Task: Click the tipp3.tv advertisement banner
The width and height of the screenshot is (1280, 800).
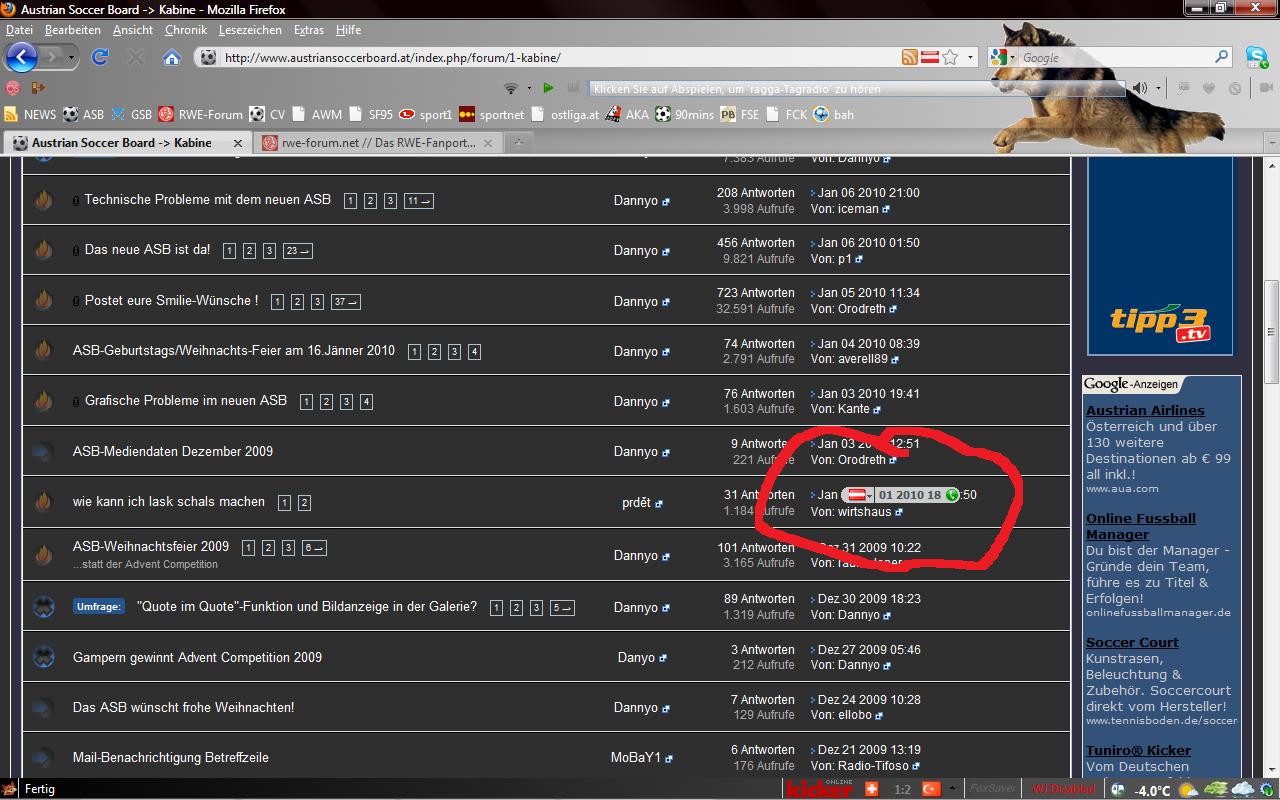Action: click(1160, 255)
